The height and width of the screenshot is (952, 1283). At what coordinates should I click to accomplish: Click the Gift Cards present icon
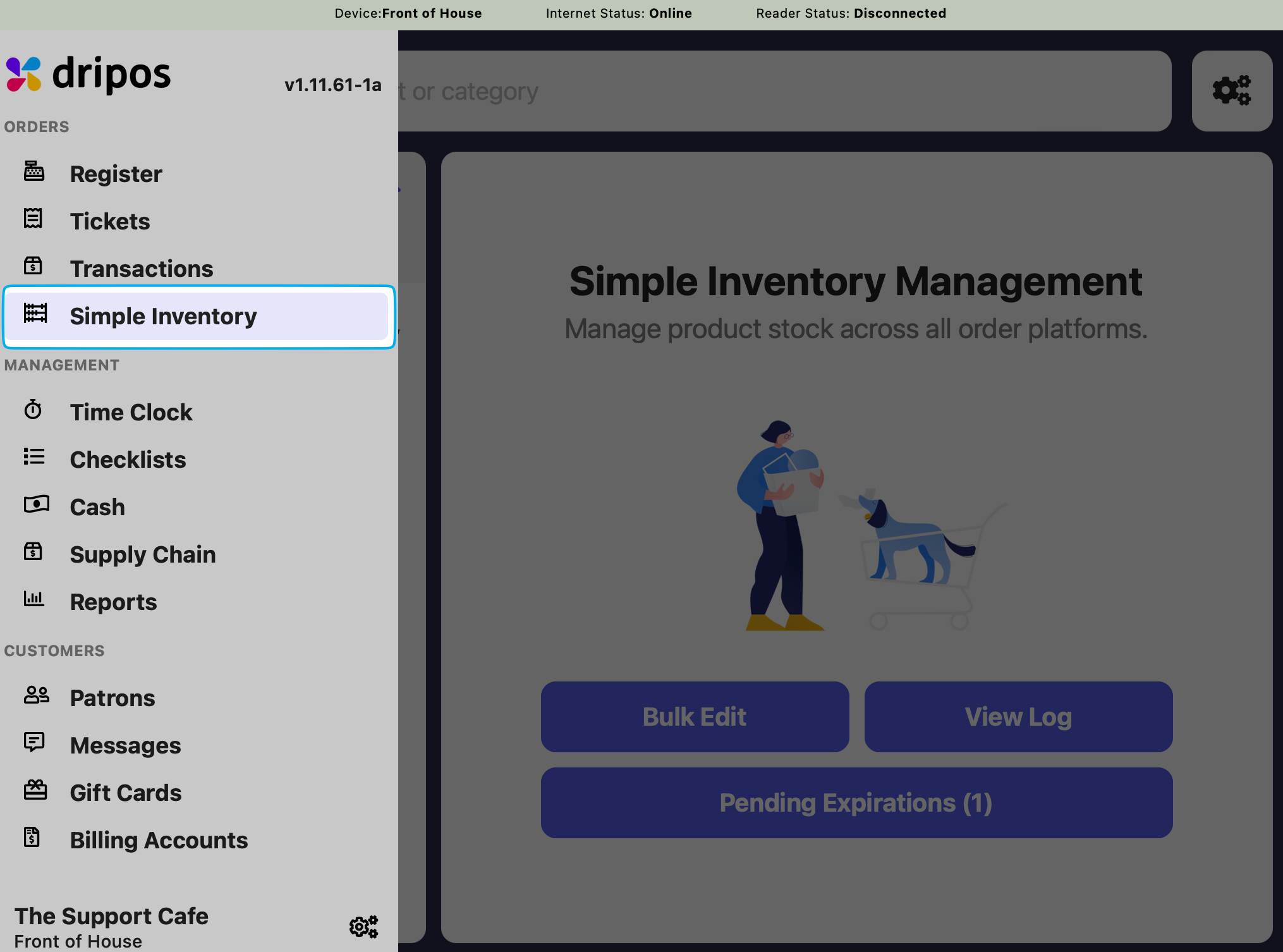tap(35, 790)
